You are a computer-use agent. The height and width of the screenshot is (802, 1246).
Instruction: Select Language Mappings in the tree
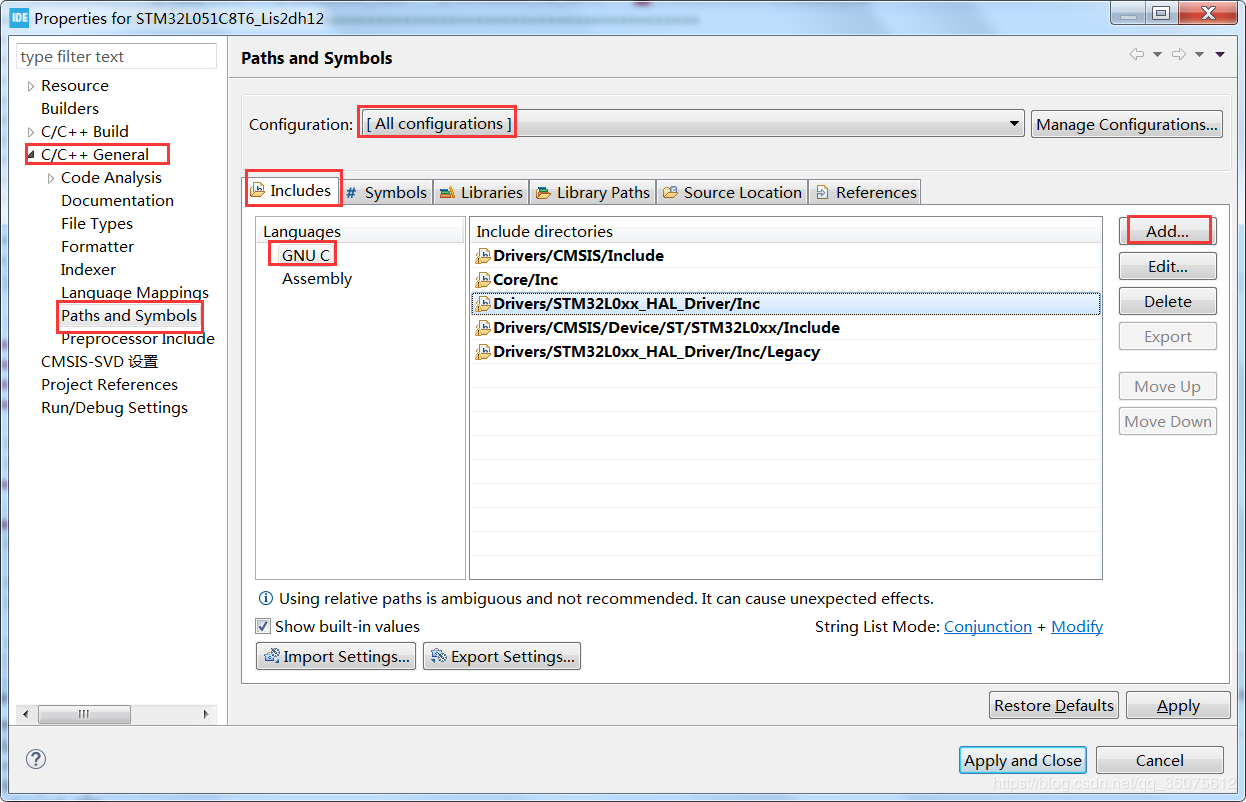point(135,293)
